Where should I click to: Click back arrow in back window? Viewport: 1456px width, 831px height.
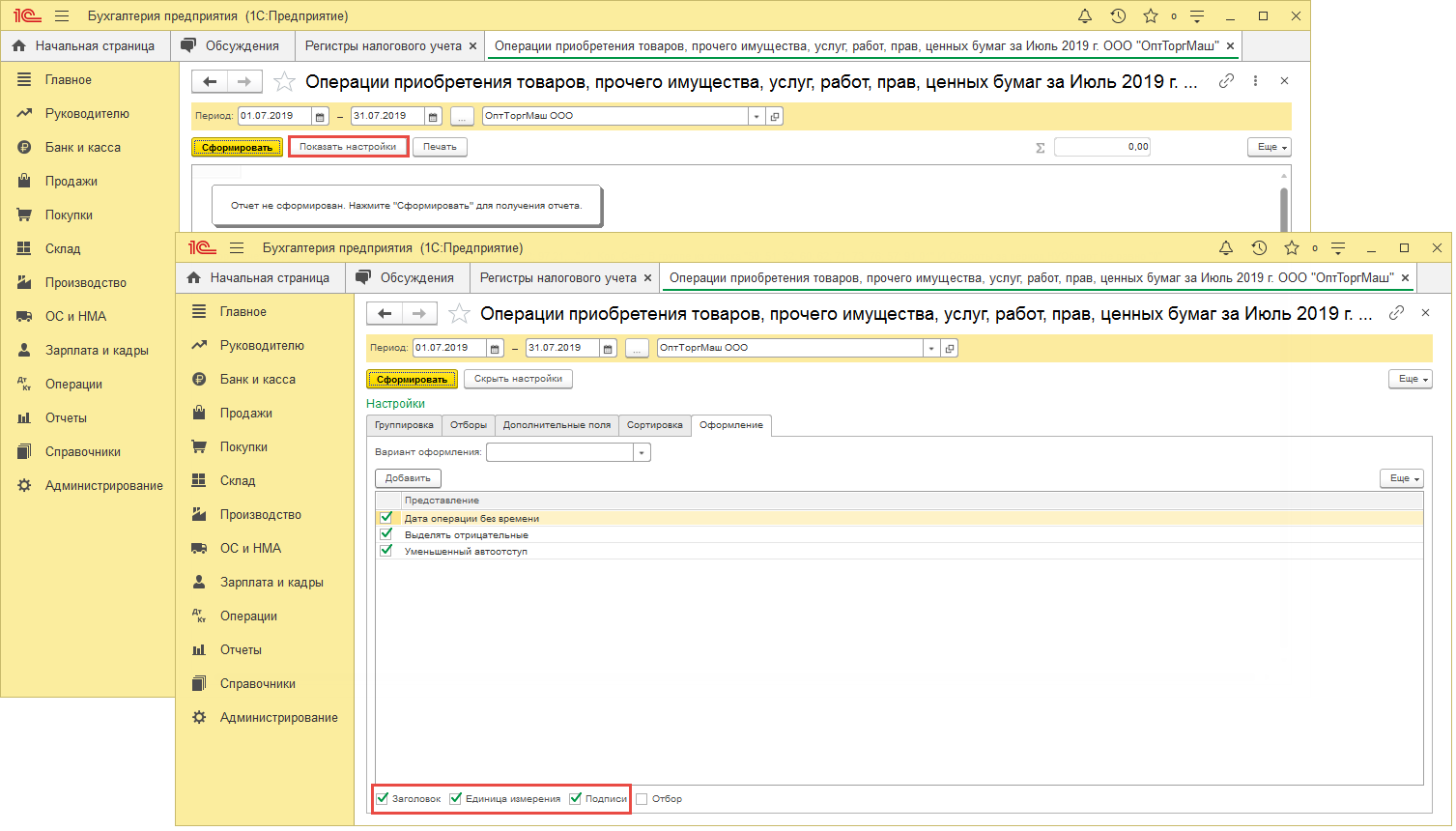[x=210, y=81]
